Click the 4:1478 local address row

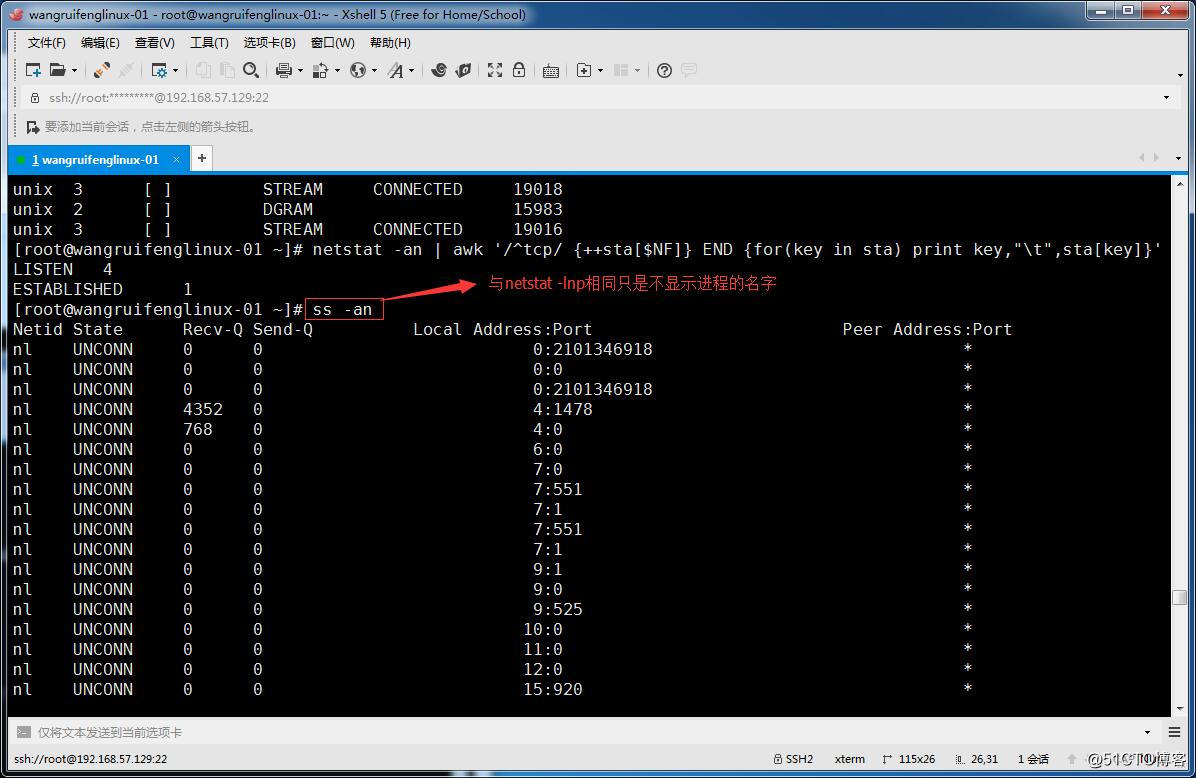[x=563, y=410]
